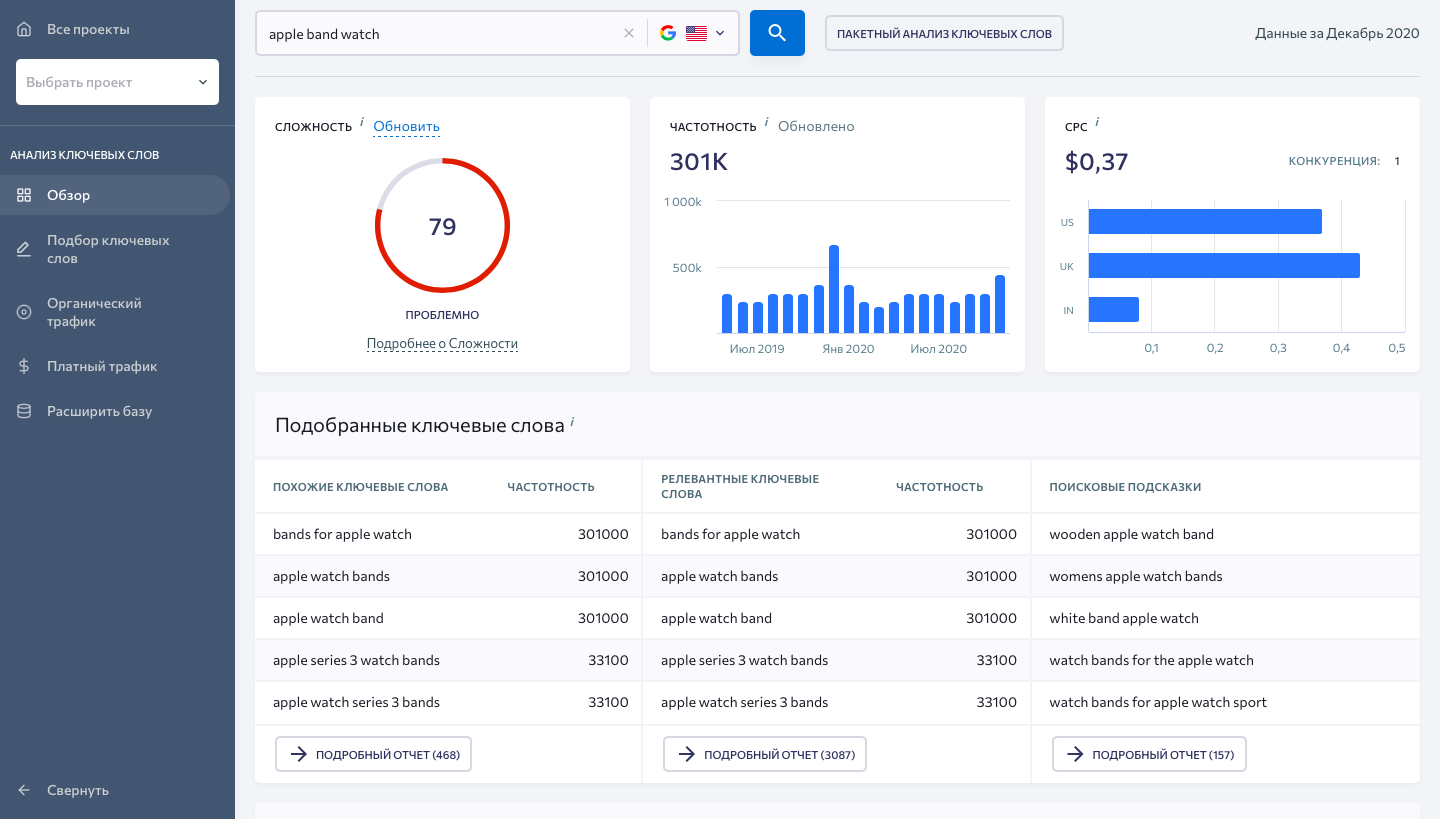Open the Платный трафик section
The image size is (1440, 819).
coord(102,366)
